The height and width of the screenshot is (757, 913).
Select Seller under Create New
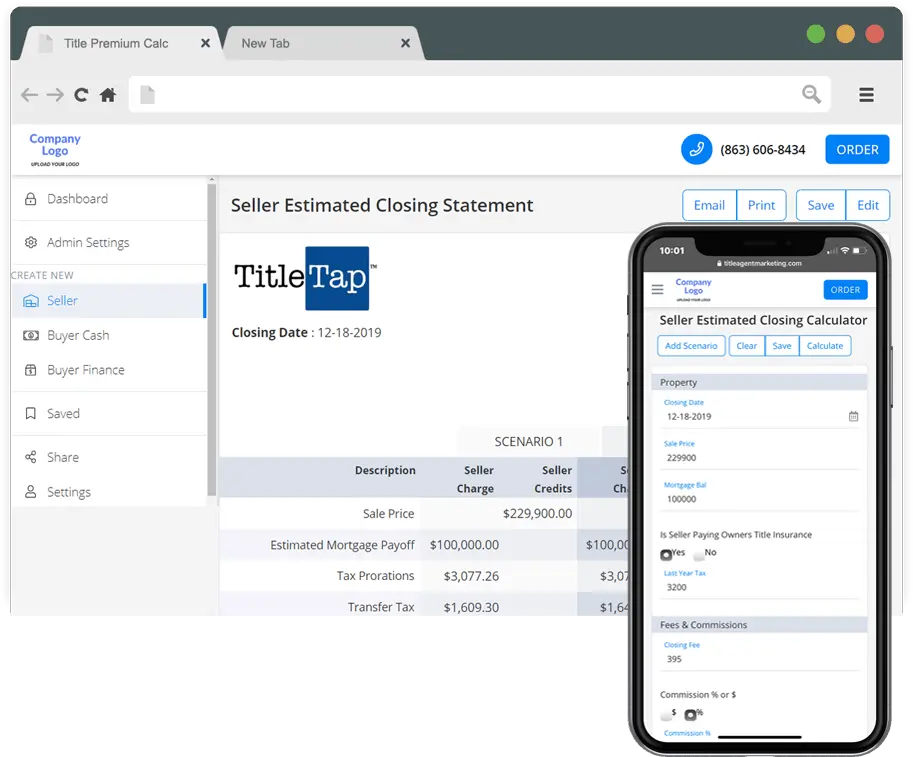(x=109, y=300)
